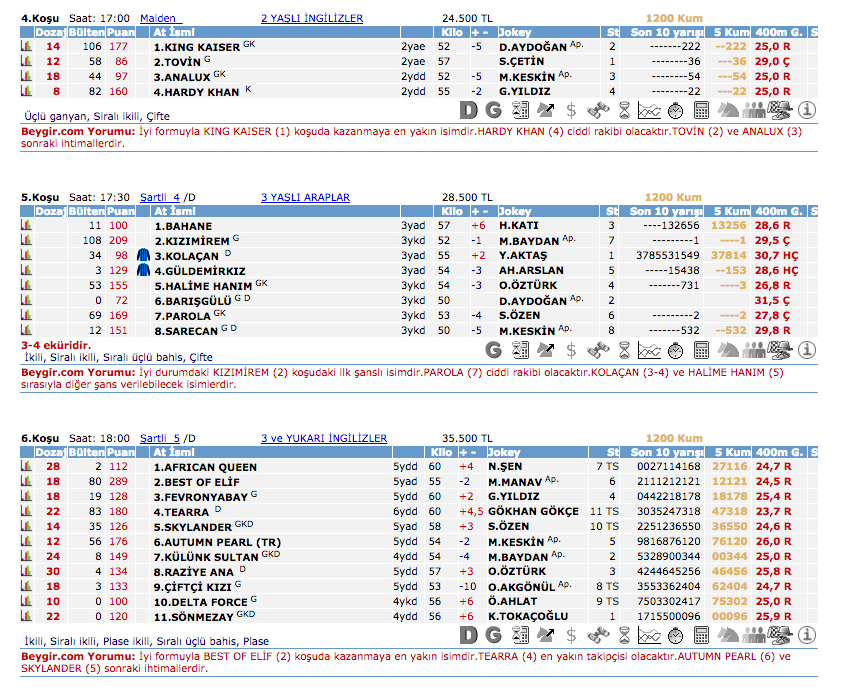
Task: Sort race 6 by the Puan column header
Action: pos(120,452)
